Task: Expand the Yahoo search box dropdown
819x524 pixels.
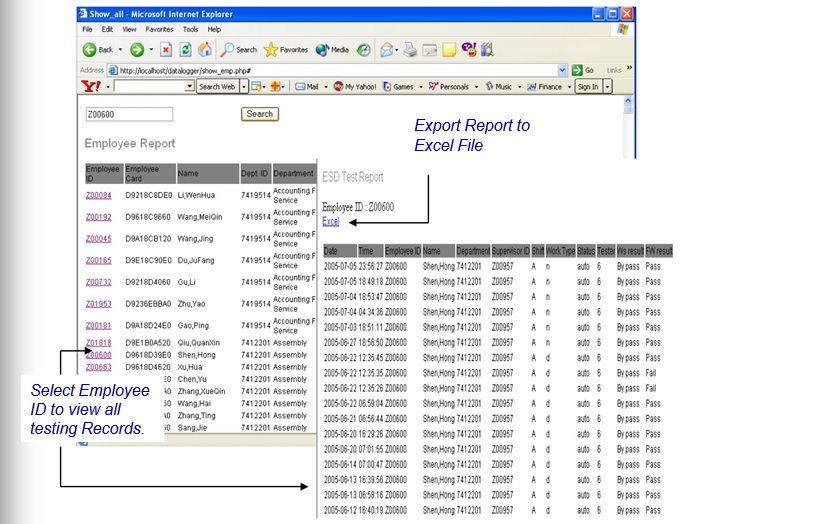Action: pos(190,87)
